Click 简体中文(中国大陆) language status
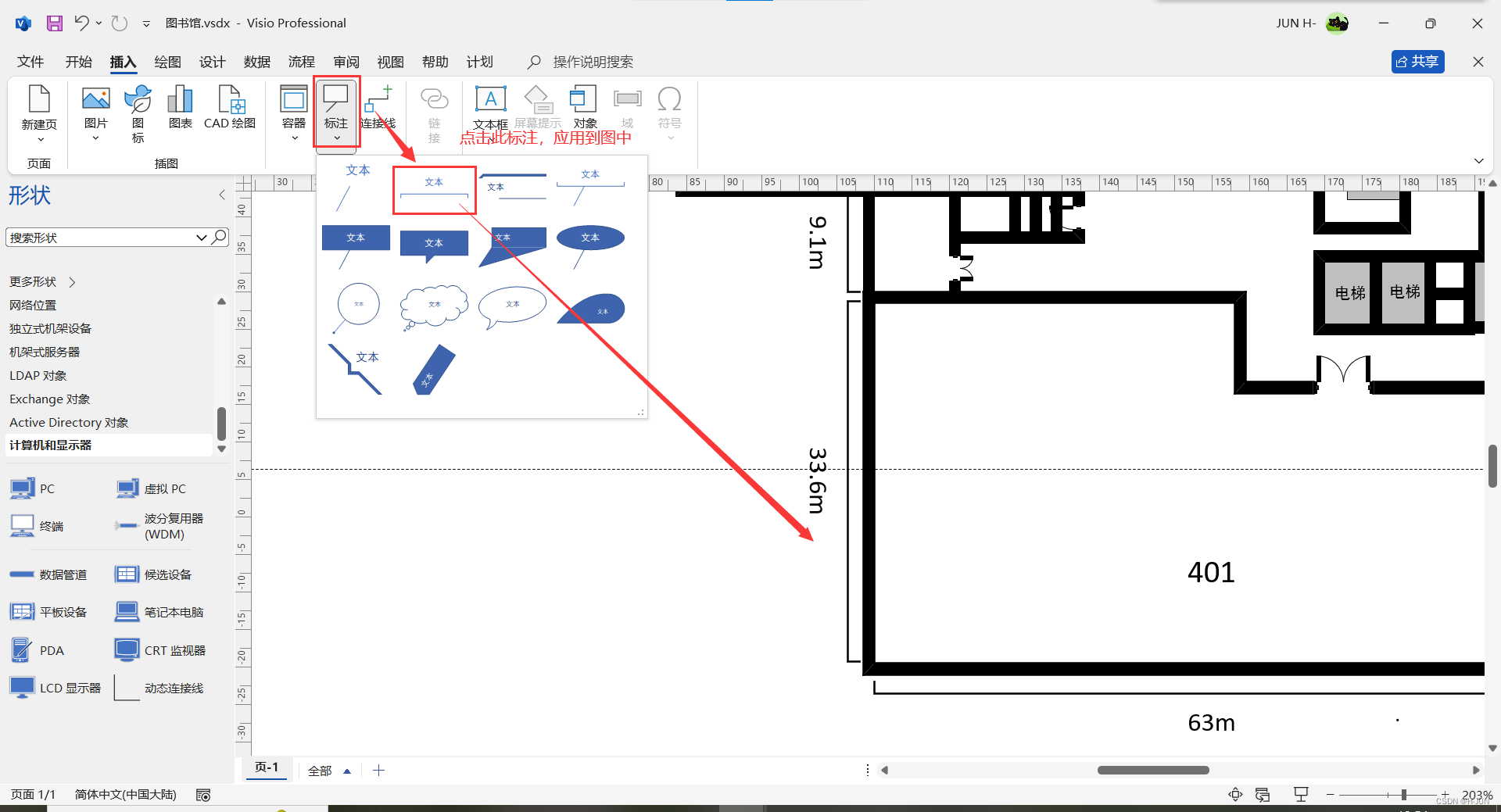 [126, 794]
